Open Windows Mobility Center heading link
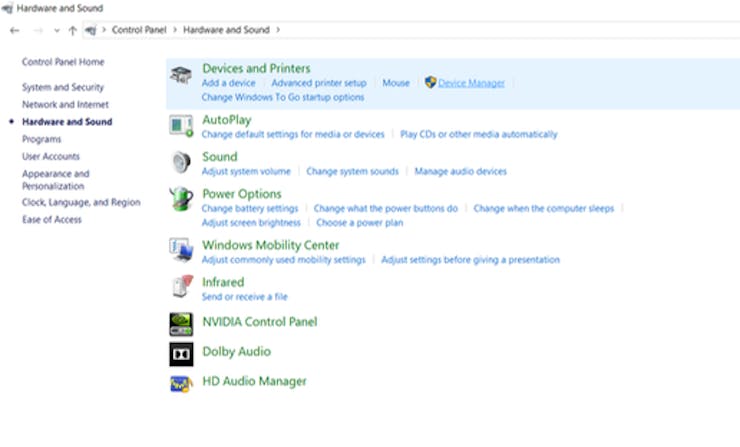This screenshot has height=447, width=740. coord(270,245)
